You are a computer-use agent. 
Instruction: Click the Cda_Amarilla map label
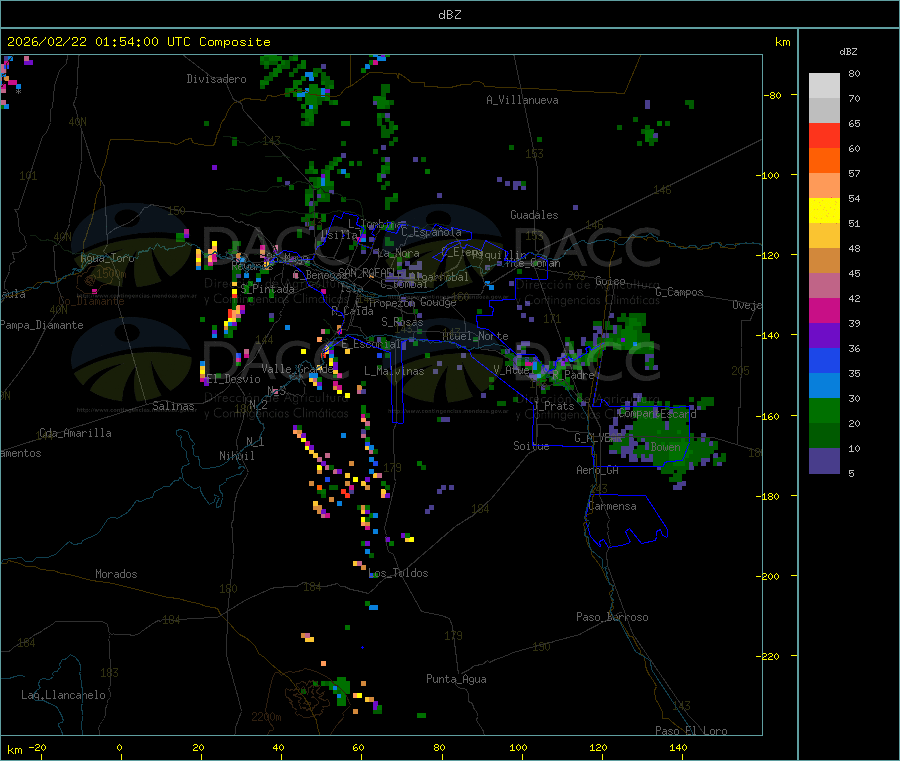tap(75, 433)
